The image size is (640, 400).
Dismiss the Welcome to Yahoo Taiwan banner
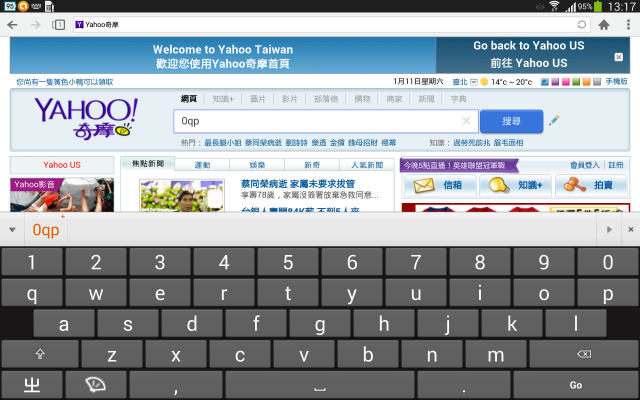tap(619, 57)
